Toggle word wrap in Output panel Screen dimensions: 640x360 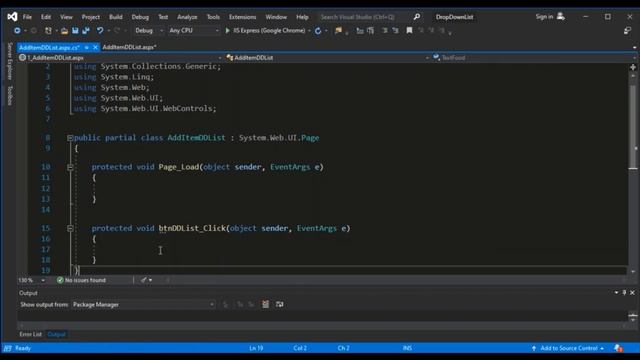point(280,304)
